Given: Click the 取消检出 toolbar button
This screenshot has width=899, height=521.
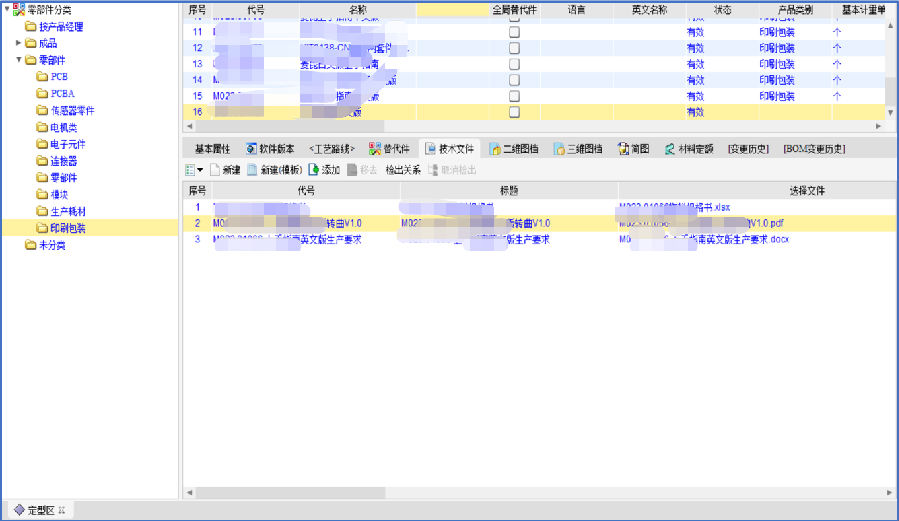Looking at the screenshot, I should pos(452,170).
